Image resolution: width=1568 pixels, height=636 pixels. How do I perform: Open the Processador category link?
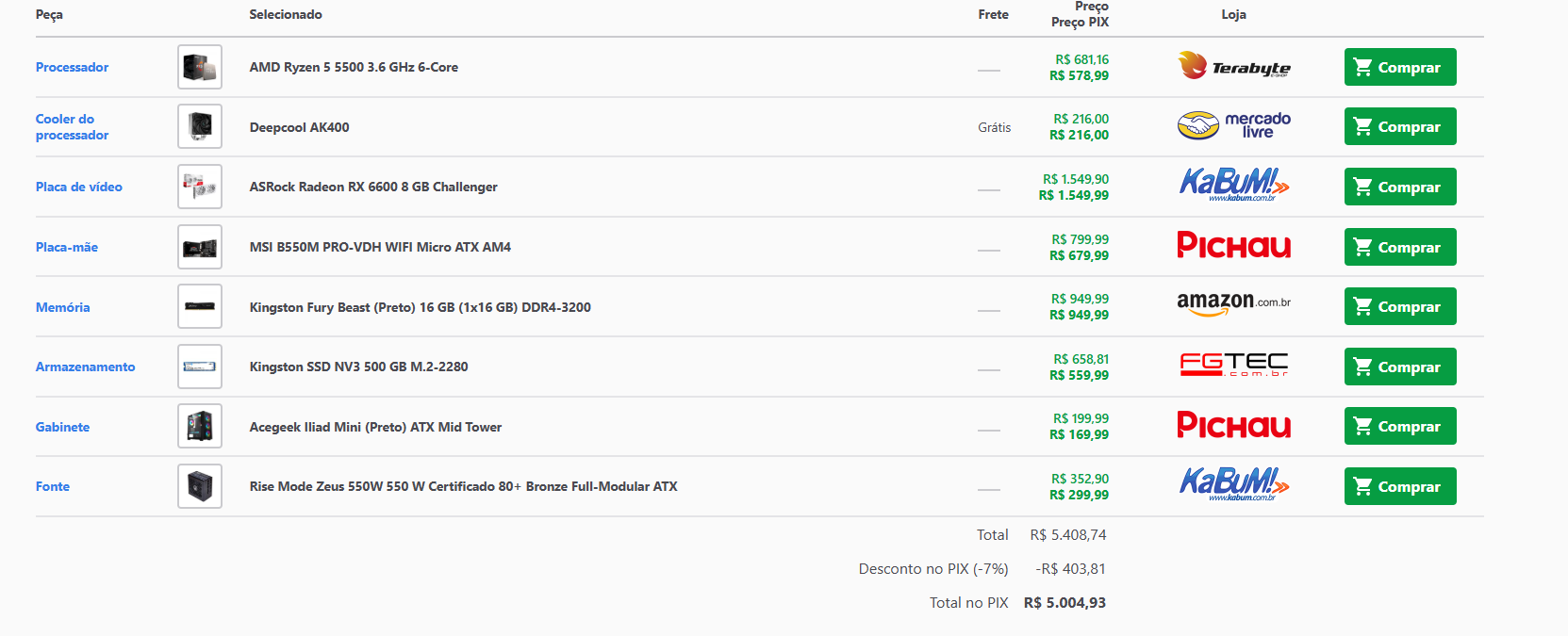[72, 67]
